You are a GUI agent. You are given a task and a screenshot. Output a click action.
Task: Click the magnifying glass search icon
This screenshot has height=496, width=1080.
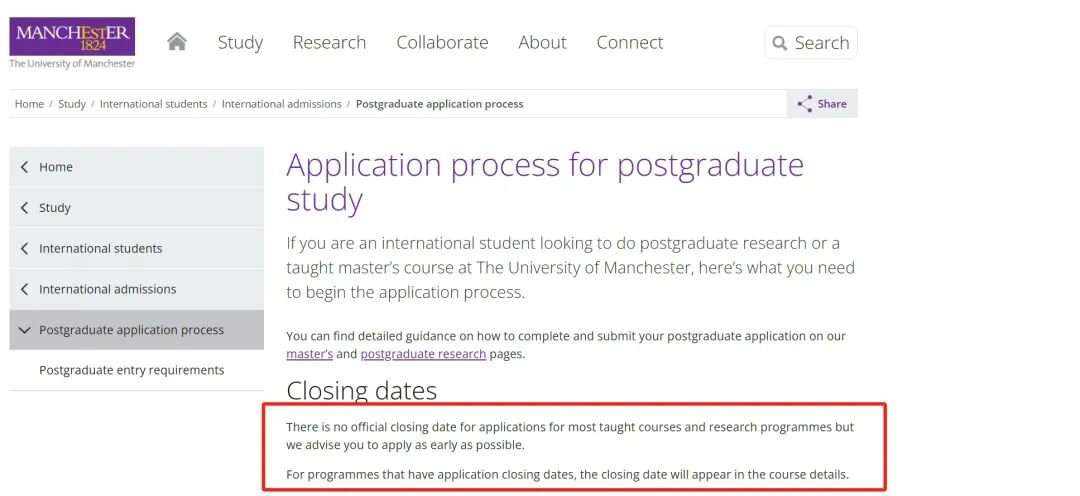pos(779,43)
